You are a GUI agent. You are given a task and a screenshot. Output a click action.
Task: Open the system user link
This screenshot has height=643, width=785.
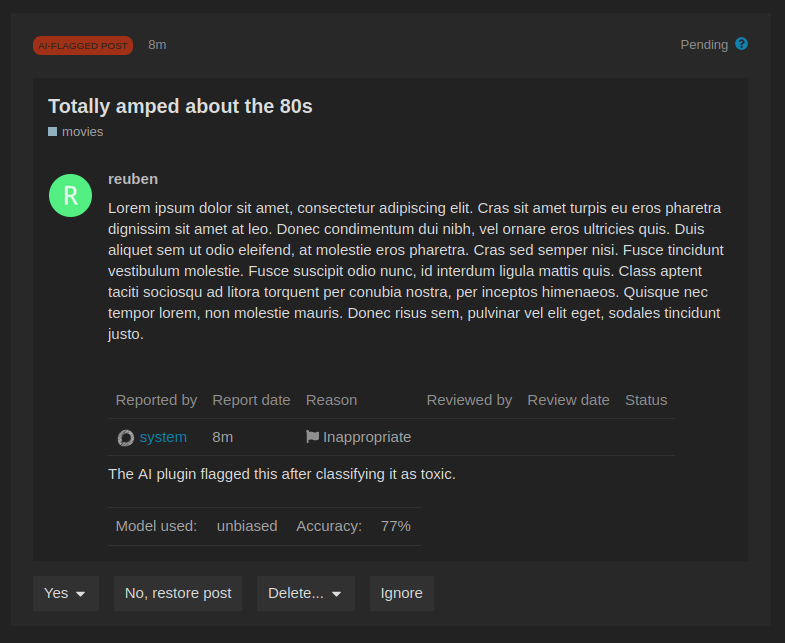point(163,437)
